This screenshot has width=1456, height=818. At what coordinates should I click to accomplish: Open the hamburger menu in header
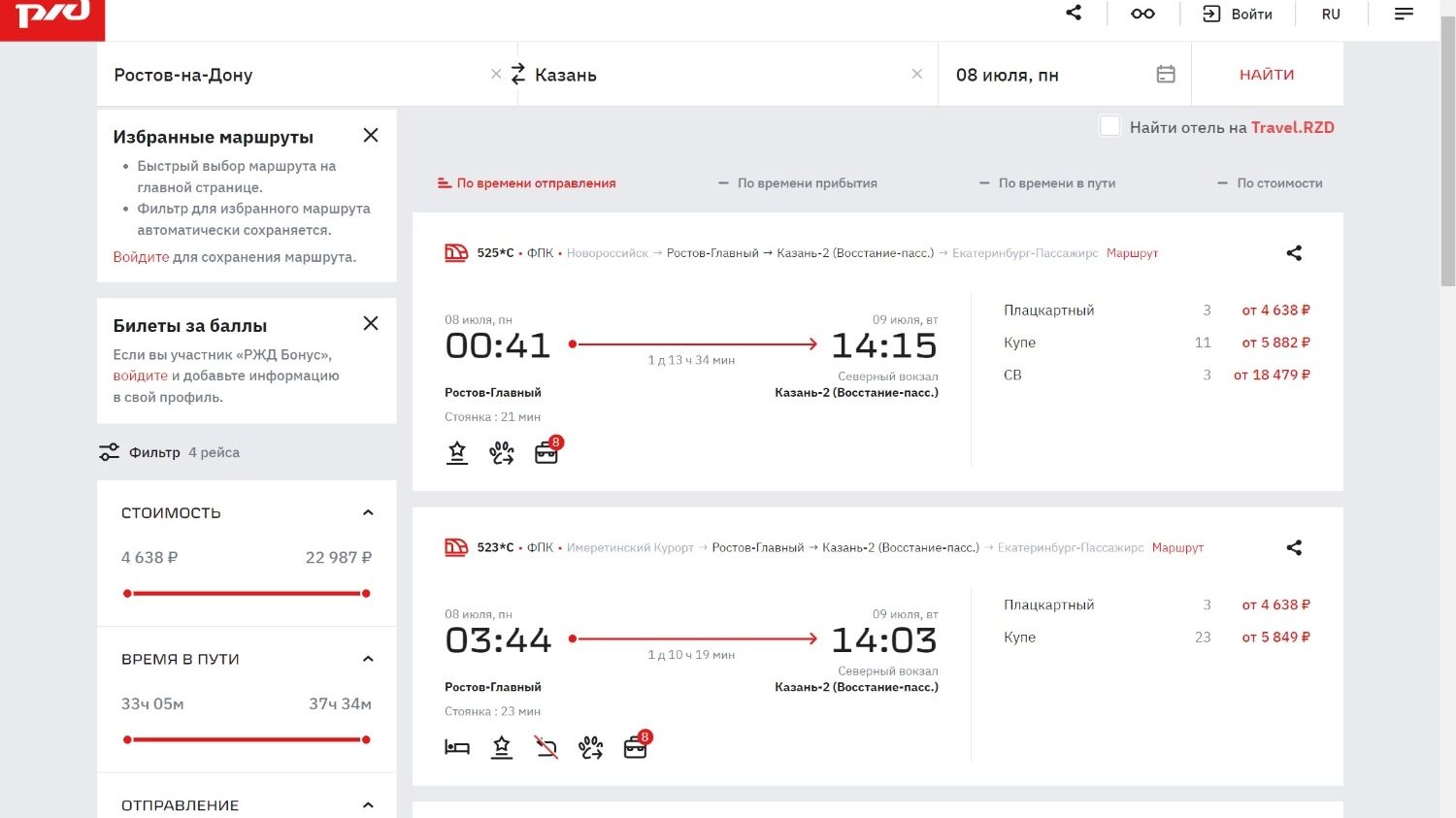click(x=1404, y=14)
